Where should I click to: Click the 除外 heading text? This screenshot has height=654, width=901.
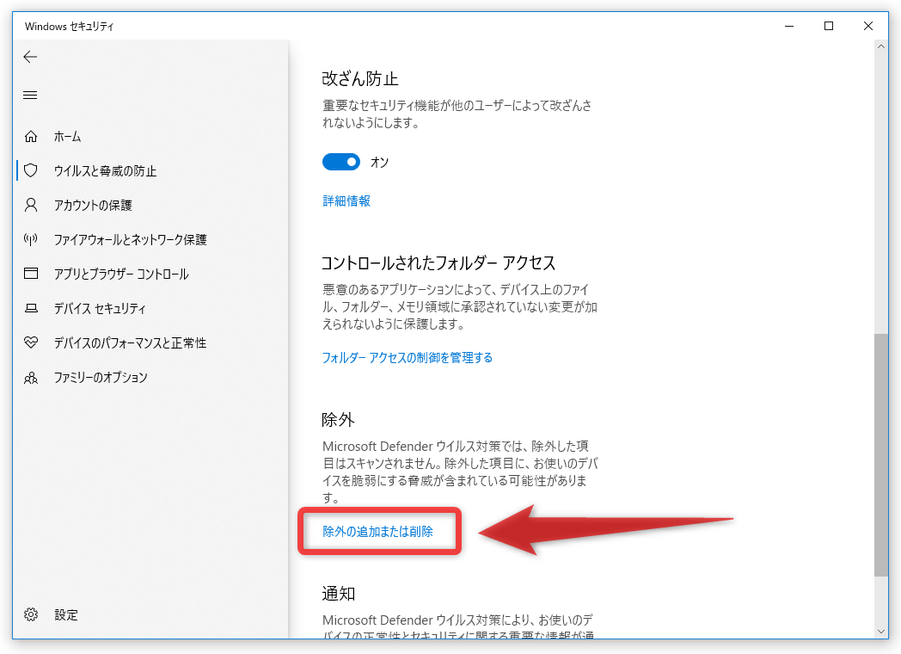[338, 420]
